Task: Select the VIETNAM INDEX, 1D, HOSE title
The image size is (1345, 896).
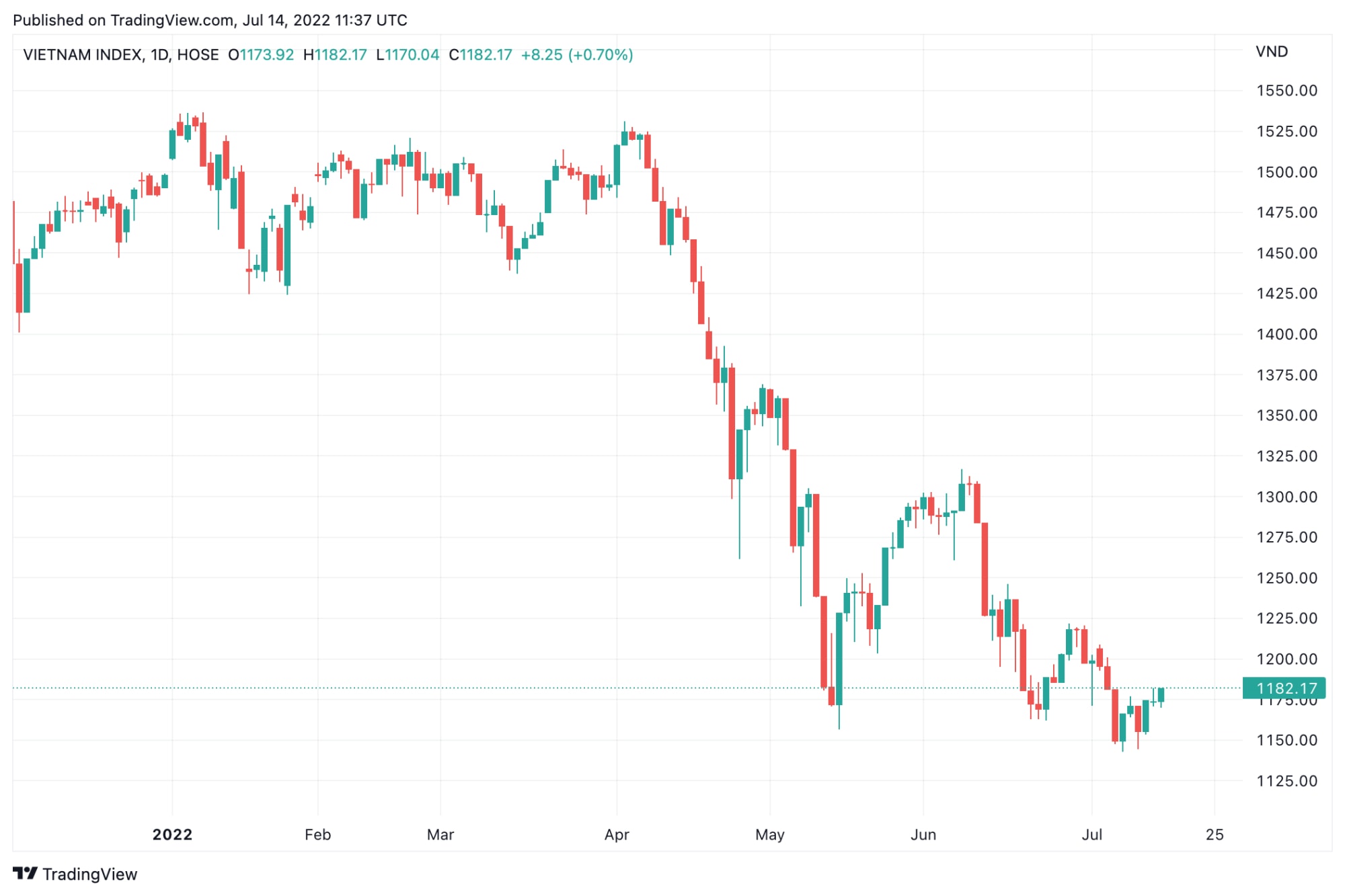Action: tap(121, 55)
